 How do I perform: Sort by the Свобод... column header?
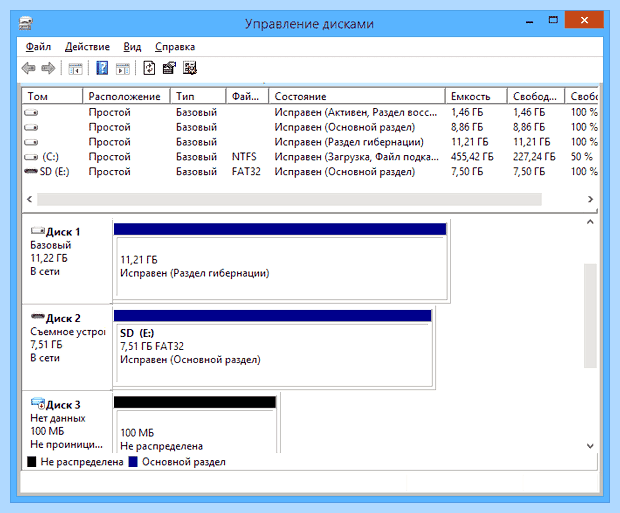point(536,96)
